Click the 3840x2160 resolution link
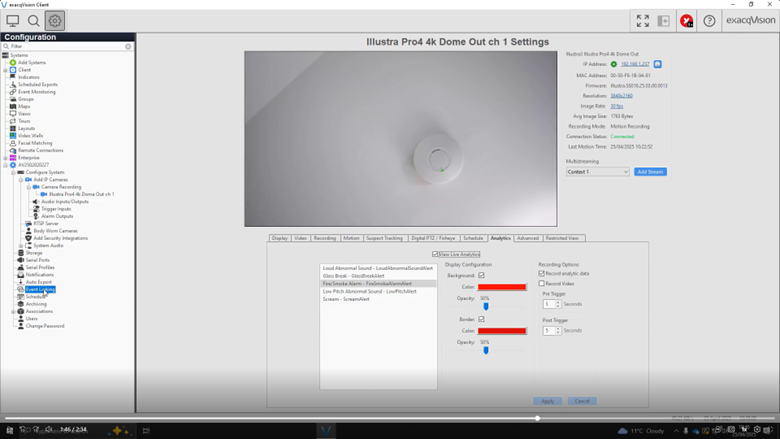 [621, 96]
